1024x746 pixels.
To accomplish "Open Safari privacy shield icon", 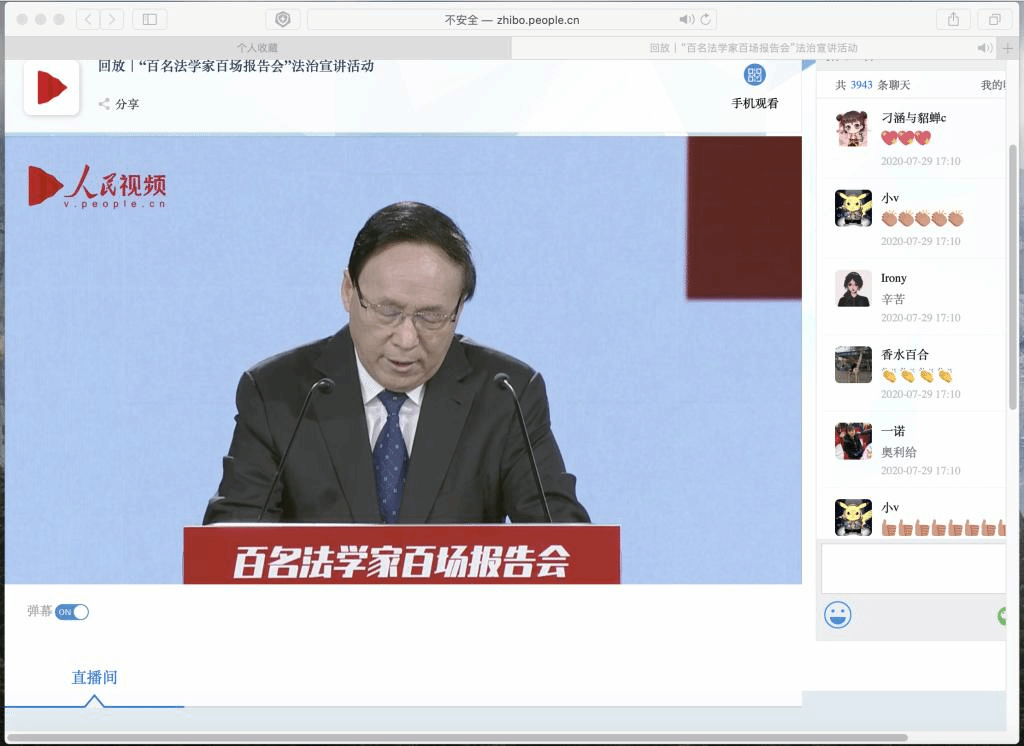I will click(283, 19).
